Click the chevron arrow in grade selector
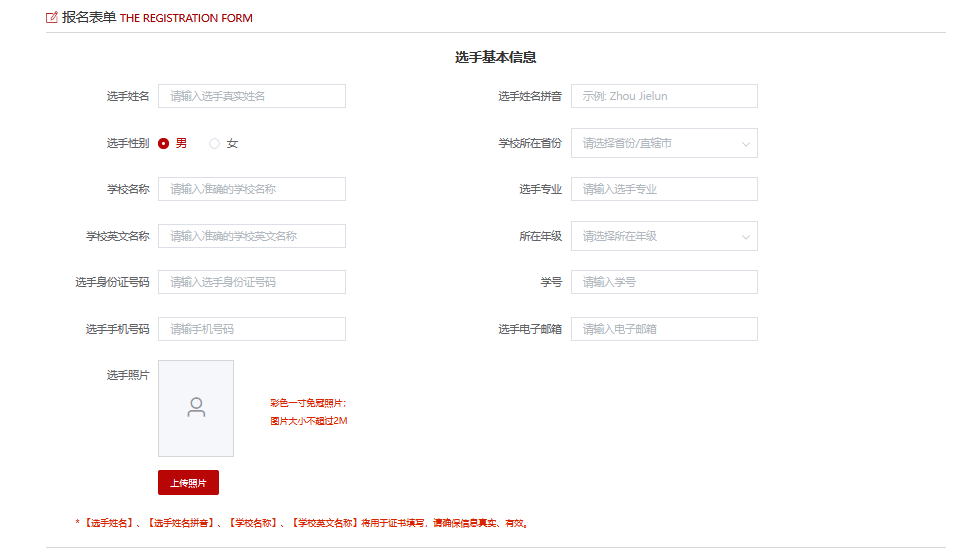Screen dimensions: 979x554 (x=746, y=237)
